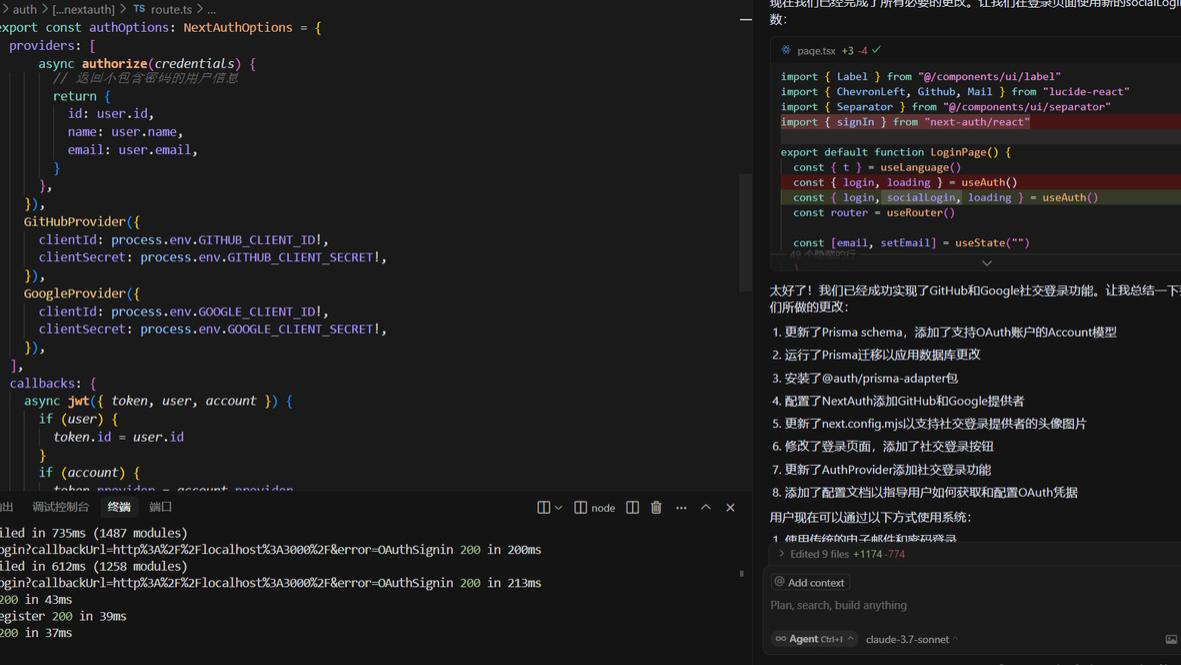Screen dimensions: 1181x665
Task: Click the route.ts breadcrumb item
Action: (x=171, y=9)
